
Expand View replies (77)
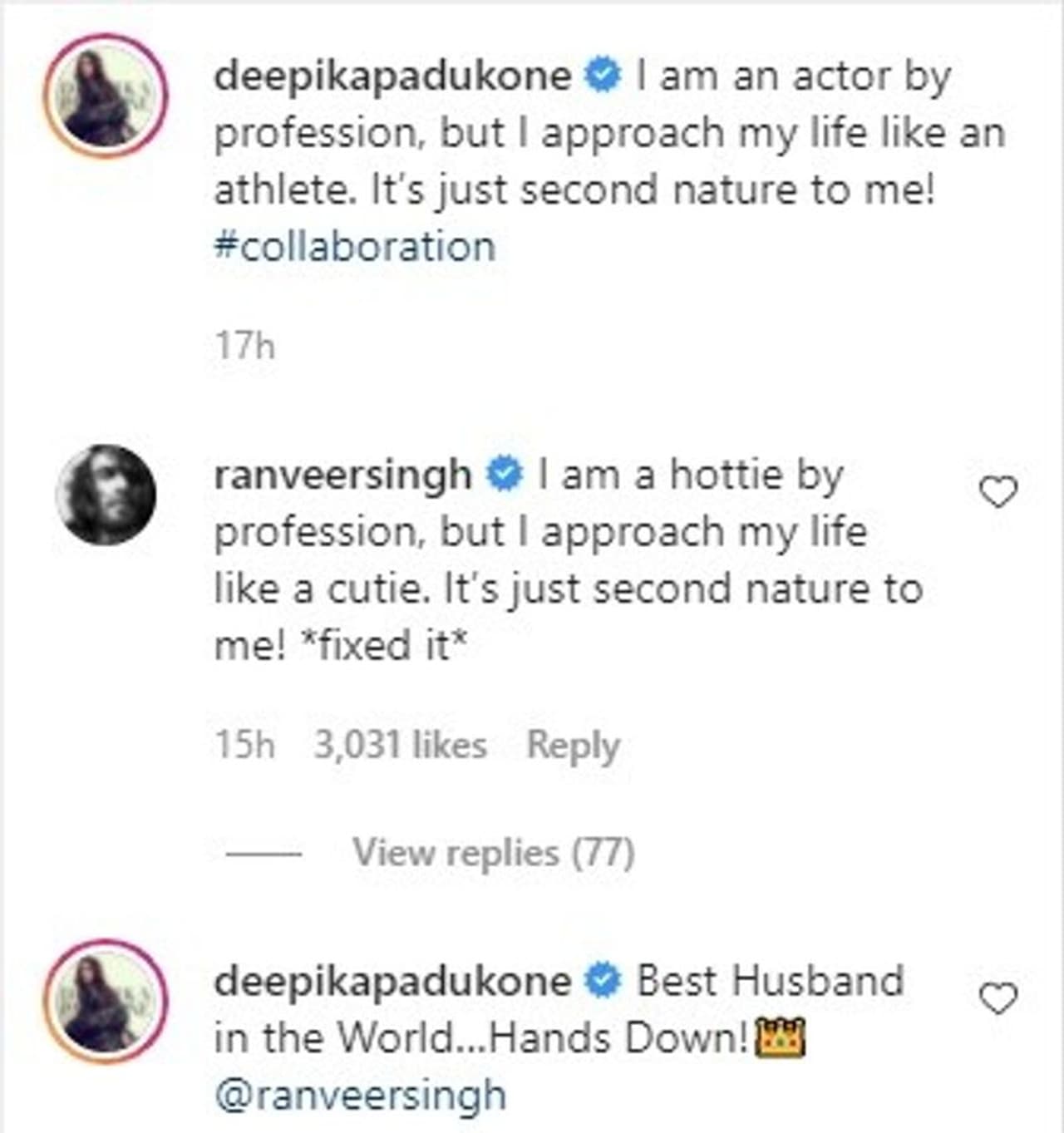493,852
